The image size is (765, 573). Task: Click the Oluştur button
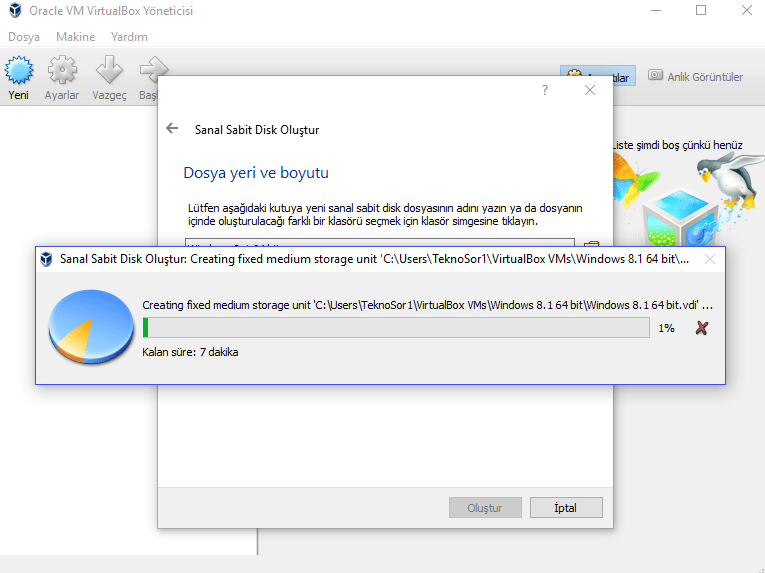(485, 508)
